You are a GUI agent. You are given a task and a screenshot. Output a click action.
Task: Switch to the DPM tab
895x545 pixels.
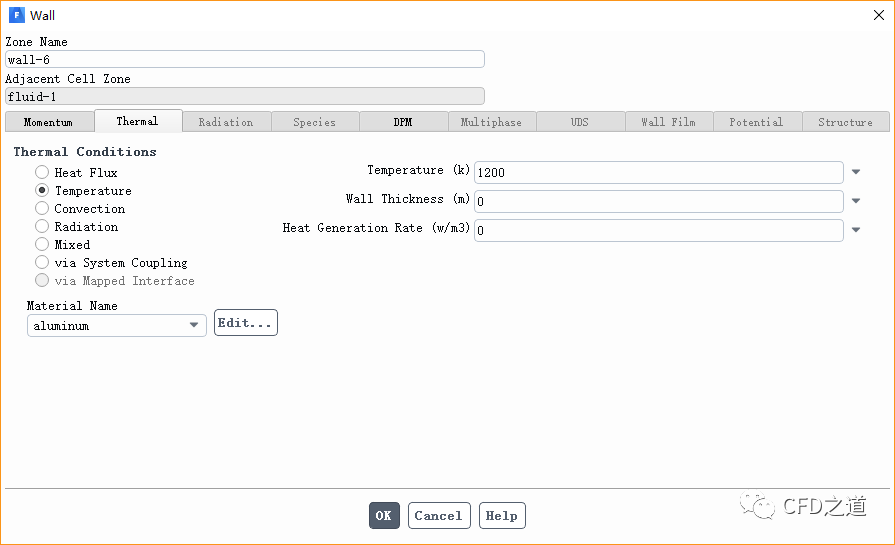coord(402,122)
